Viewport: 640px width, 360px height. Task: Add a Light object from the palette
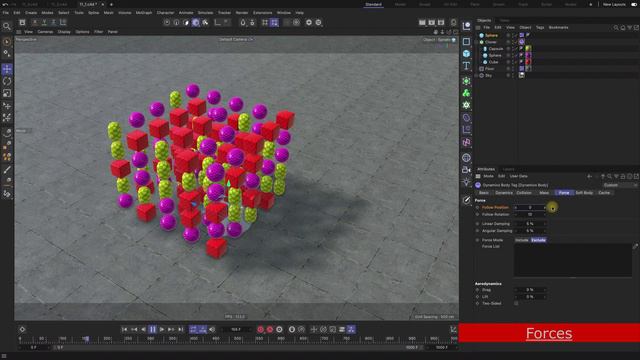click(x=467, y=182)
